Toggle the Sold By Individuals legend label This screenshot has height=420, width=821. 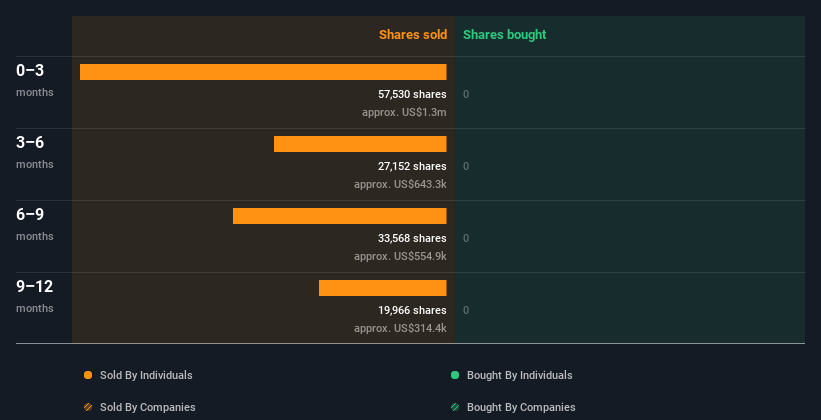(146, 375)
